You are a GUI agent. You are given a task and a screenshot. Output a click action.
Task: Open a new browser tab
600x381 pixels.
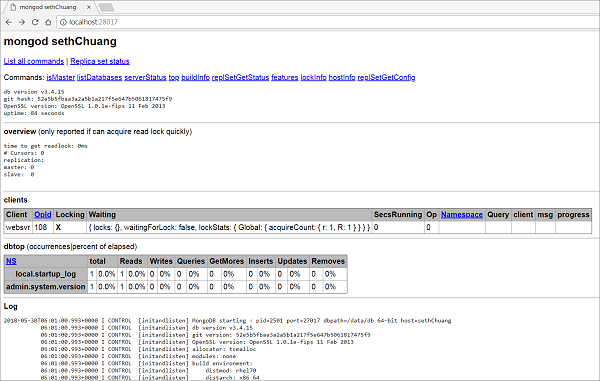pyautogui.click(x=106, y=7)
